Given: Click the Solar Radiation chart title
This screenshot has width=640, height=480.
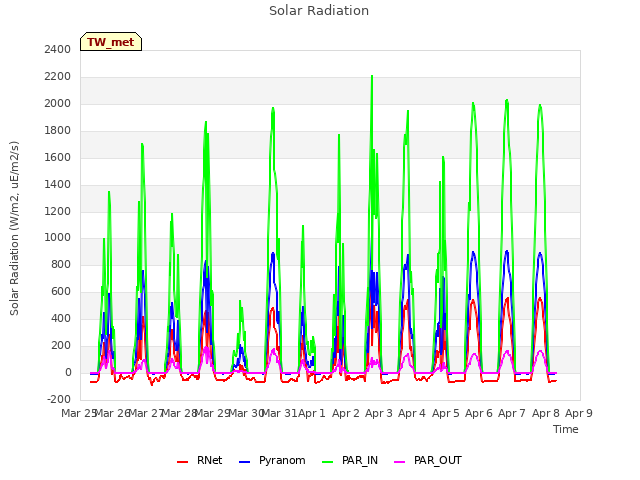Looking at the screenshot, I should point(319,11).
